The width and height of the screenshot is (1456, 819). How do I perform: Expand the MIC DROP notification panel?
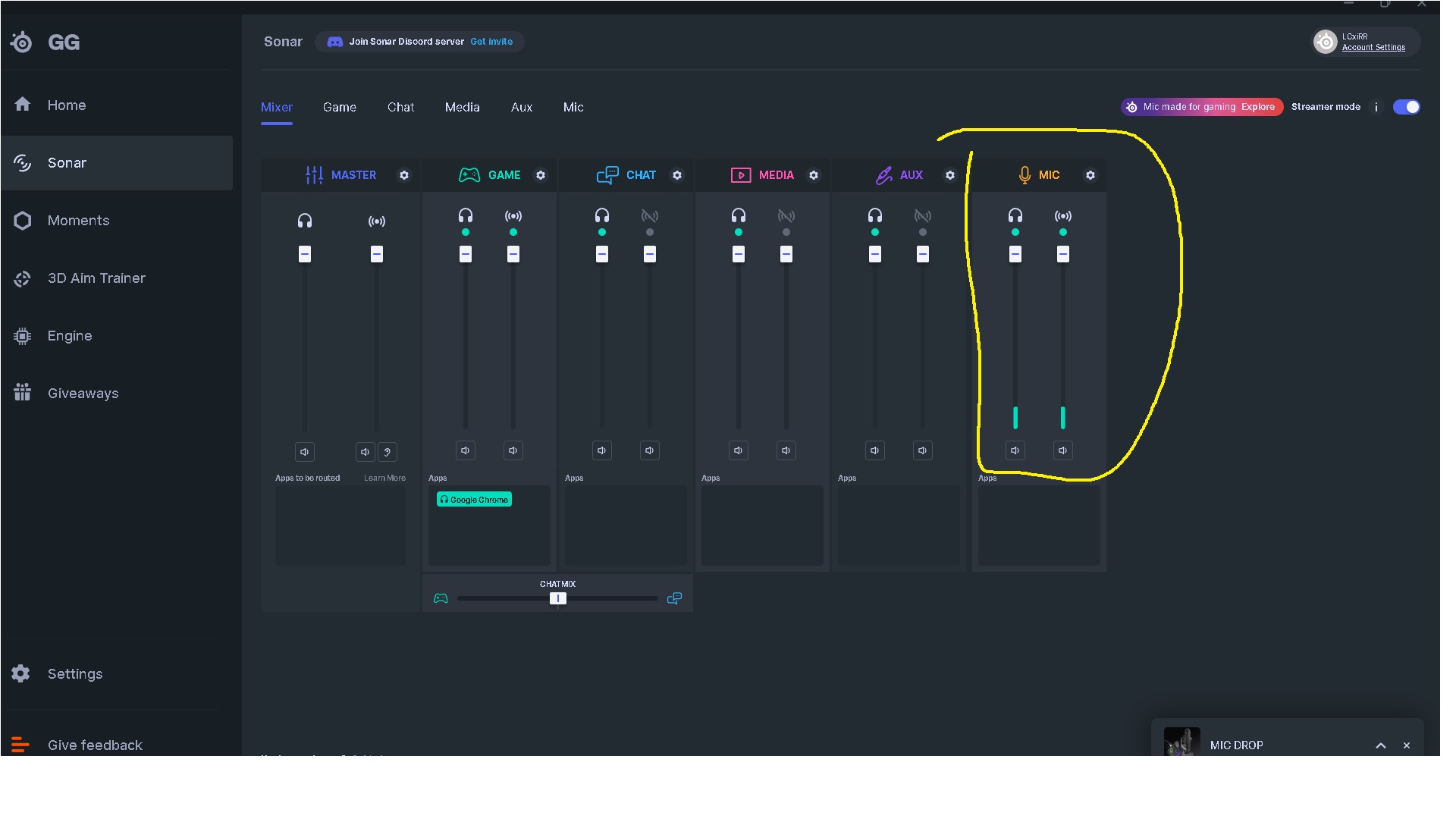(1380, 745)
